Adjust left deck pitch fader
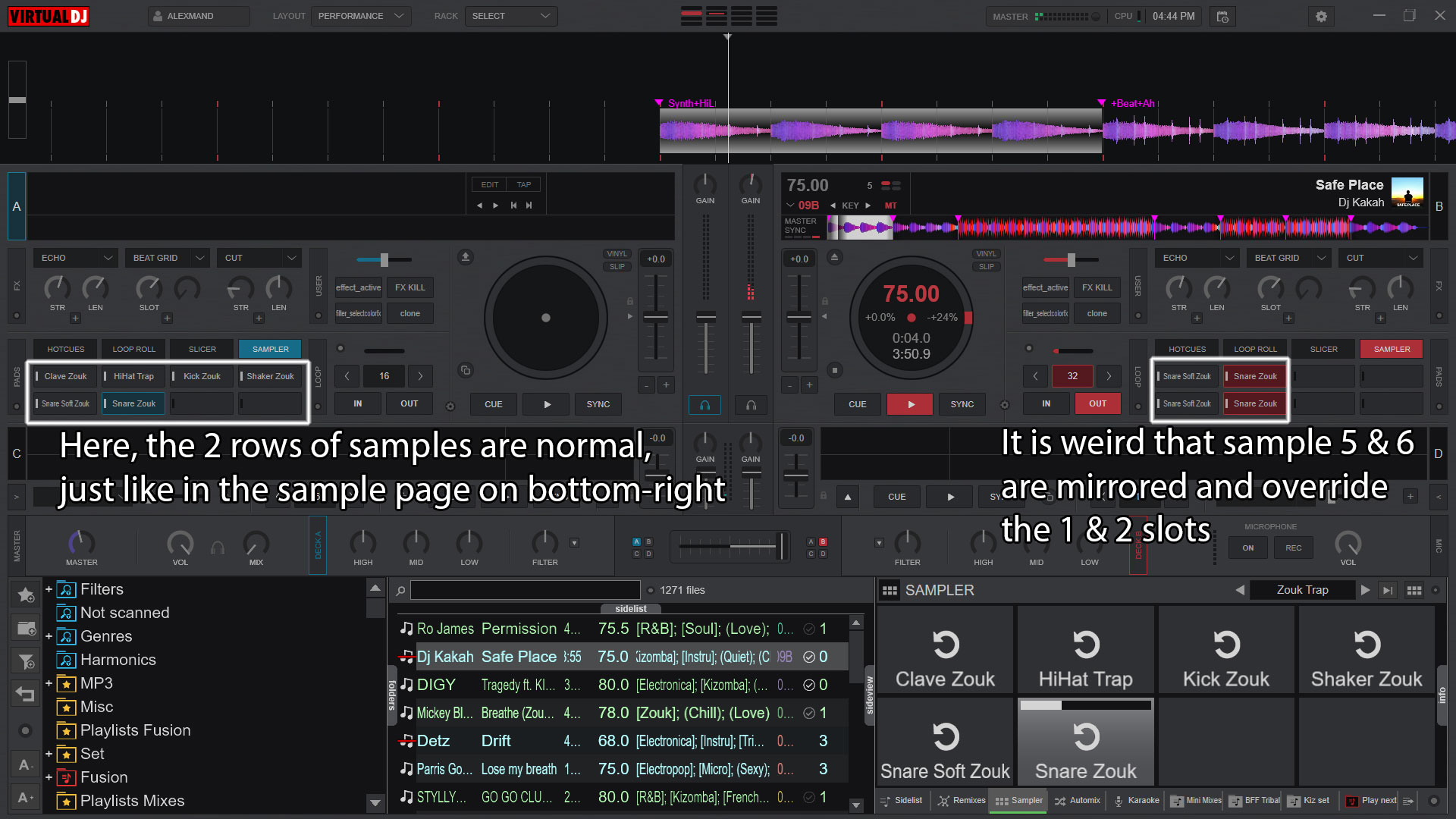 coord(656,317)
